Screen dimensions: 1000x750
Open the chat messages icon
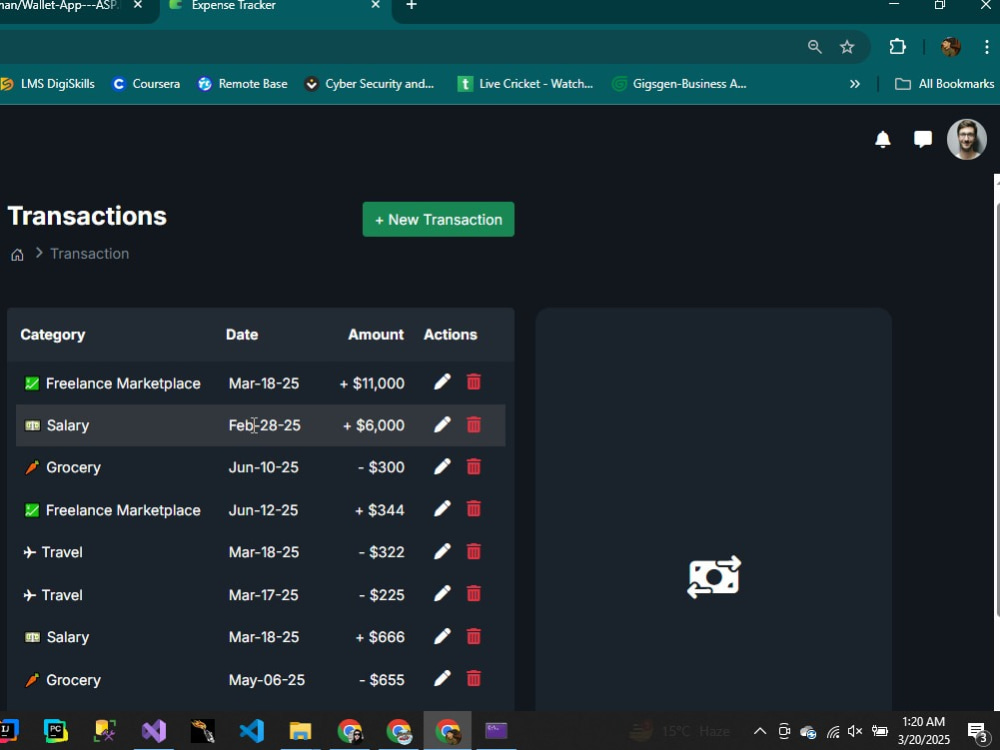coord(922,139)
